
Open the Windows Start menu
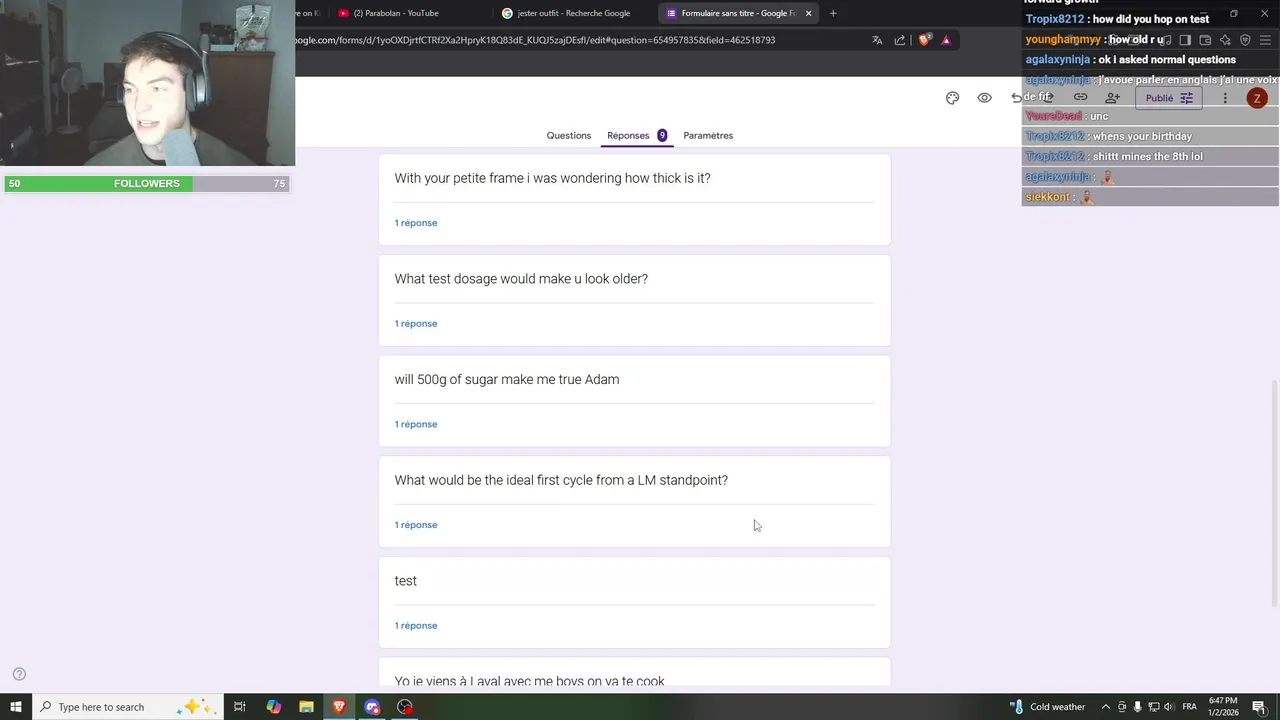pos(15,707)
